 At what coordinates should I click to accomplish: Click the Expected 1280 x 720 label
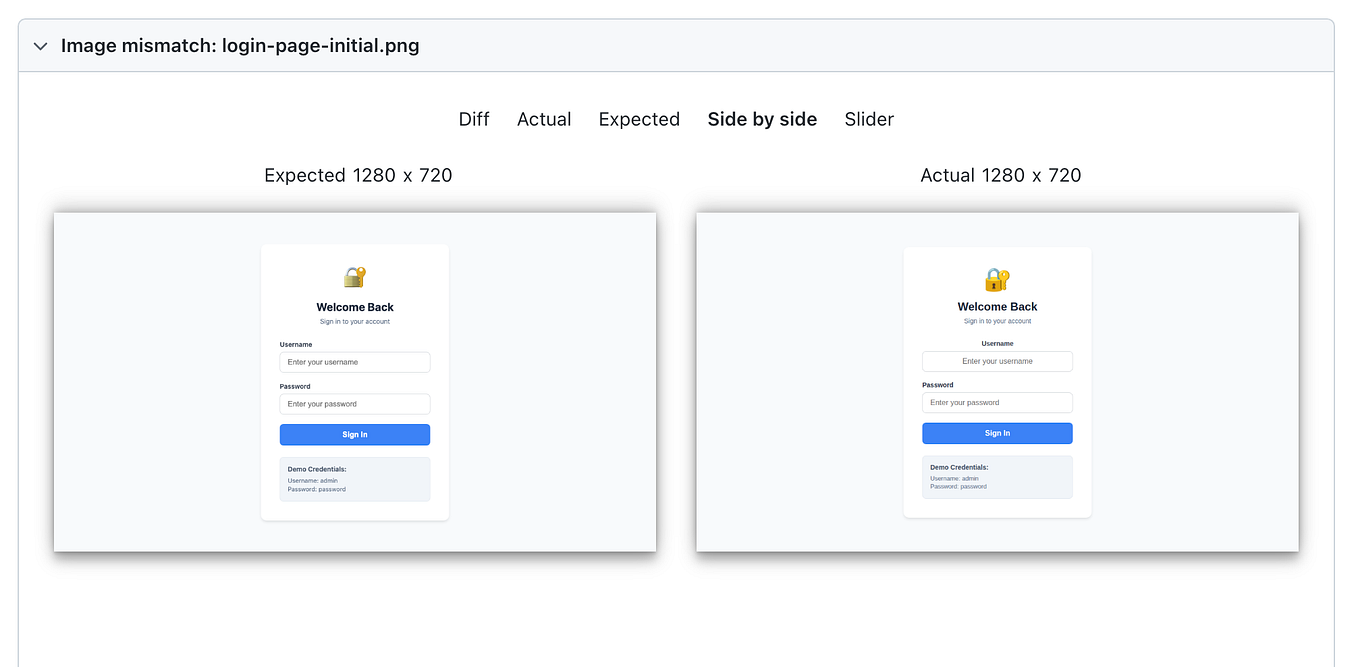click(x=358, y=175)
